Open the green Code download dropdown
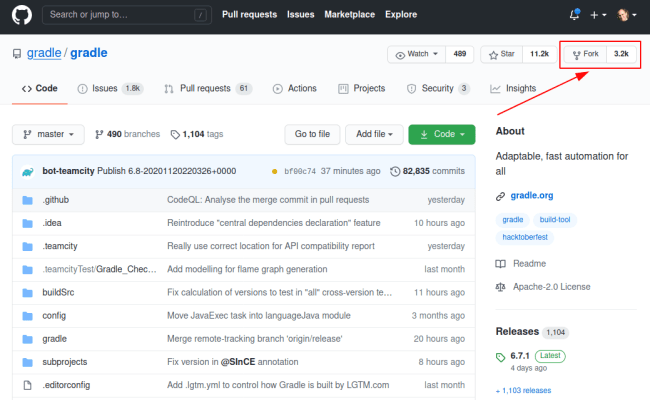 click(x=441, y=134)
